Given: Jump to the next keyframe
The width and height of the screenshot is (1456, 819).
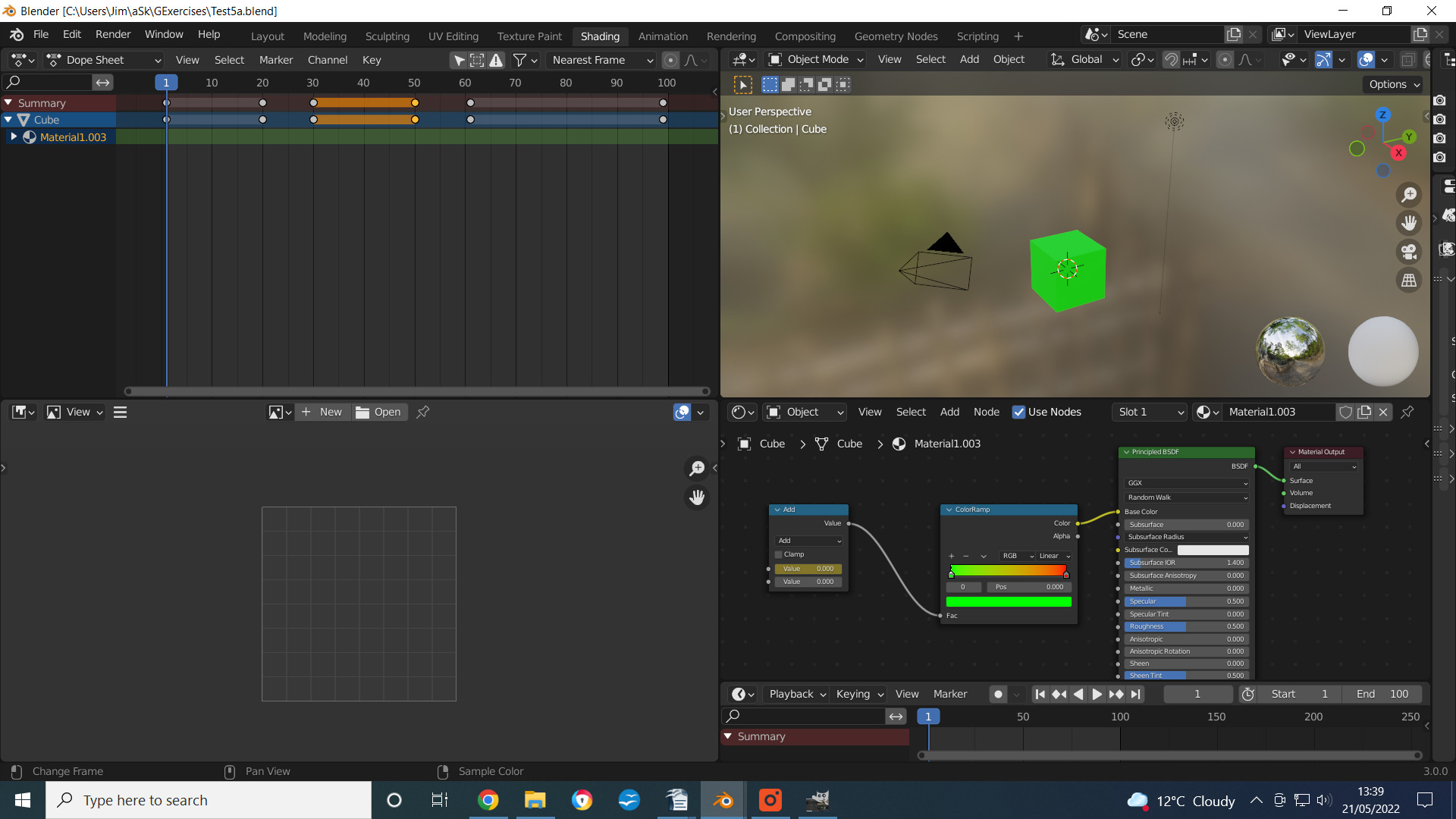Looking at the screenshot, I should point(1116,694).
